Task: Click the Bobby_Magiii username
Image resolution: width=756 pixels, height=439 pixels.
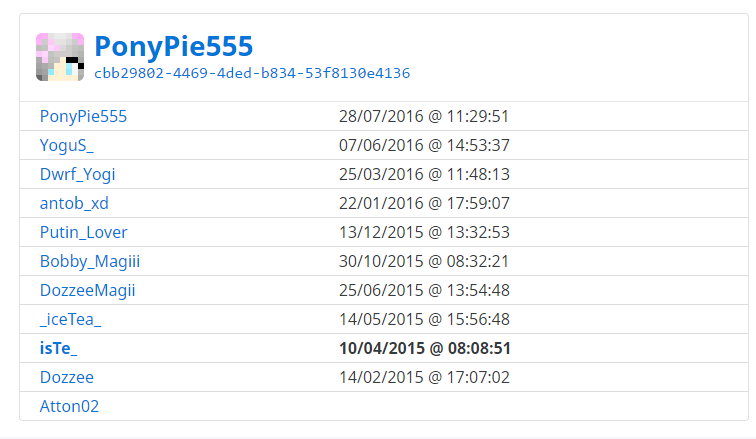Action: (90, 261)
